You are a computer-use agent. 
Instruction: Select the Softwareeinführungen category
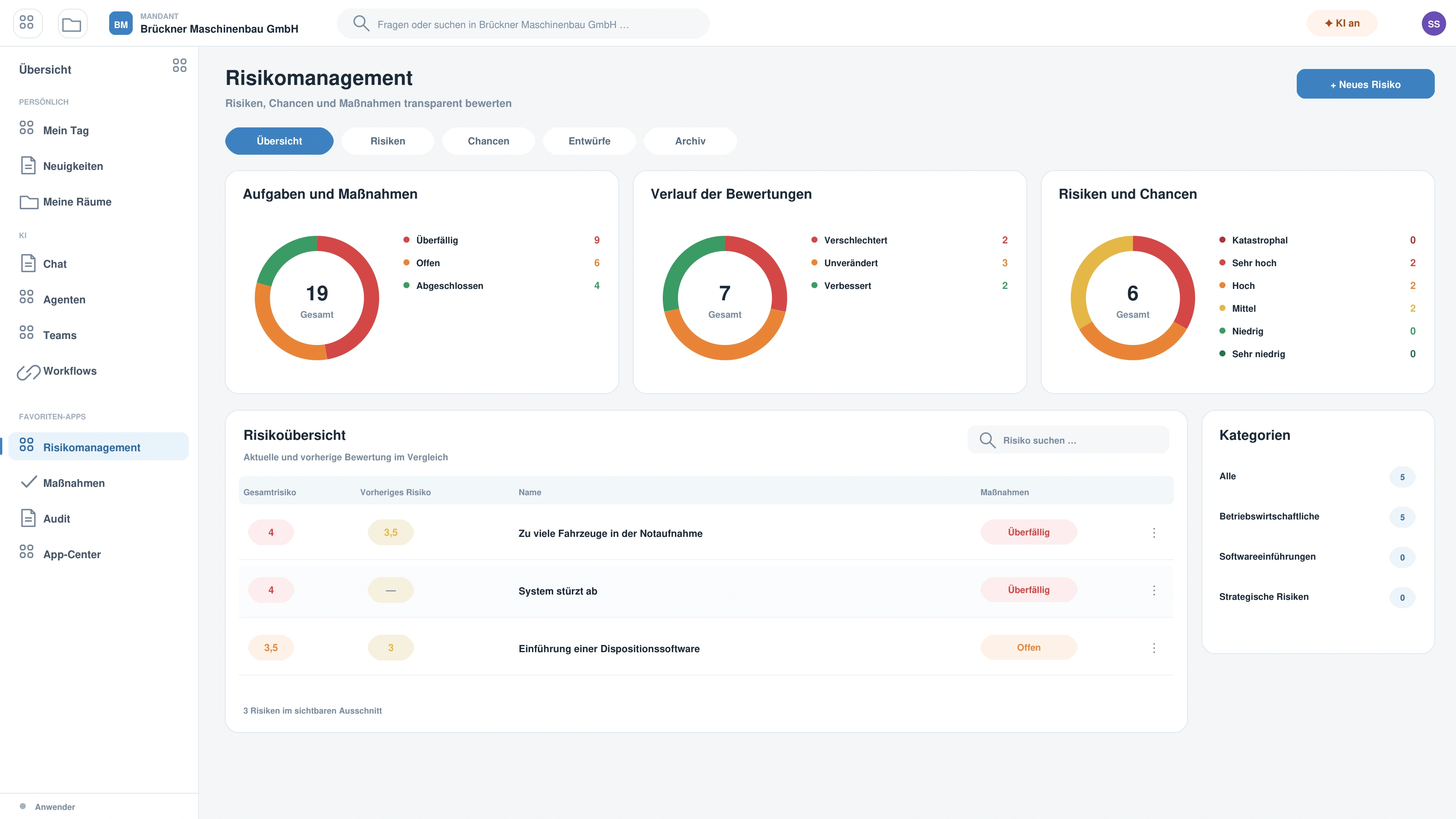click(1318, 557)
